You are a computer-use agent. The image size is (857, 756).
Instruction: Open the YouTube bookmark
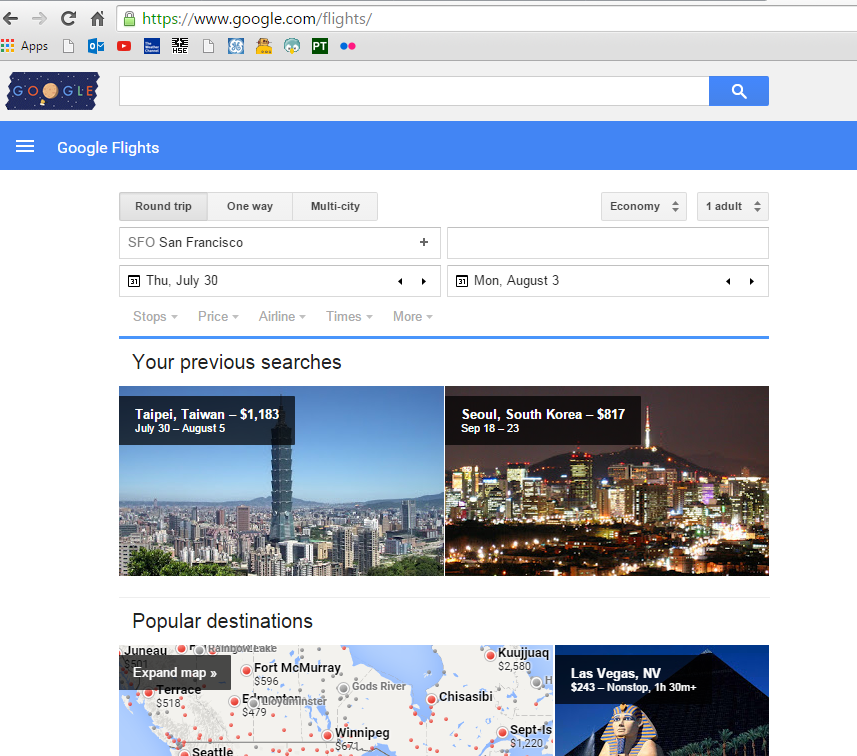[124, 46]
